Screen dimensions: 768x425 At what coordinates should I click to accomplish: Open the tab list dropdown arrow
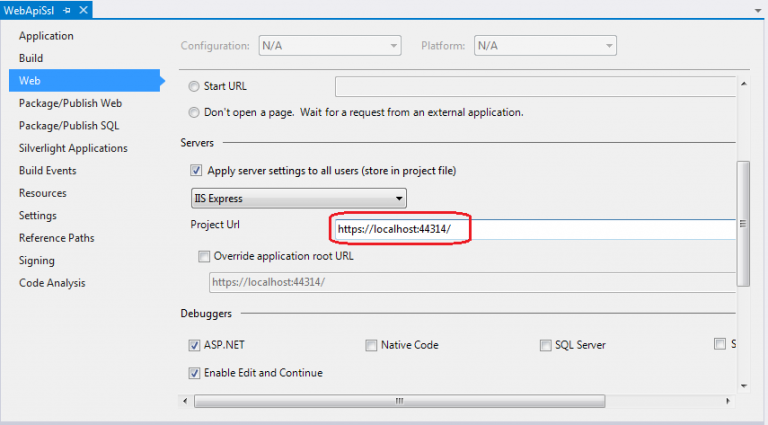click(x=758, y=11)
